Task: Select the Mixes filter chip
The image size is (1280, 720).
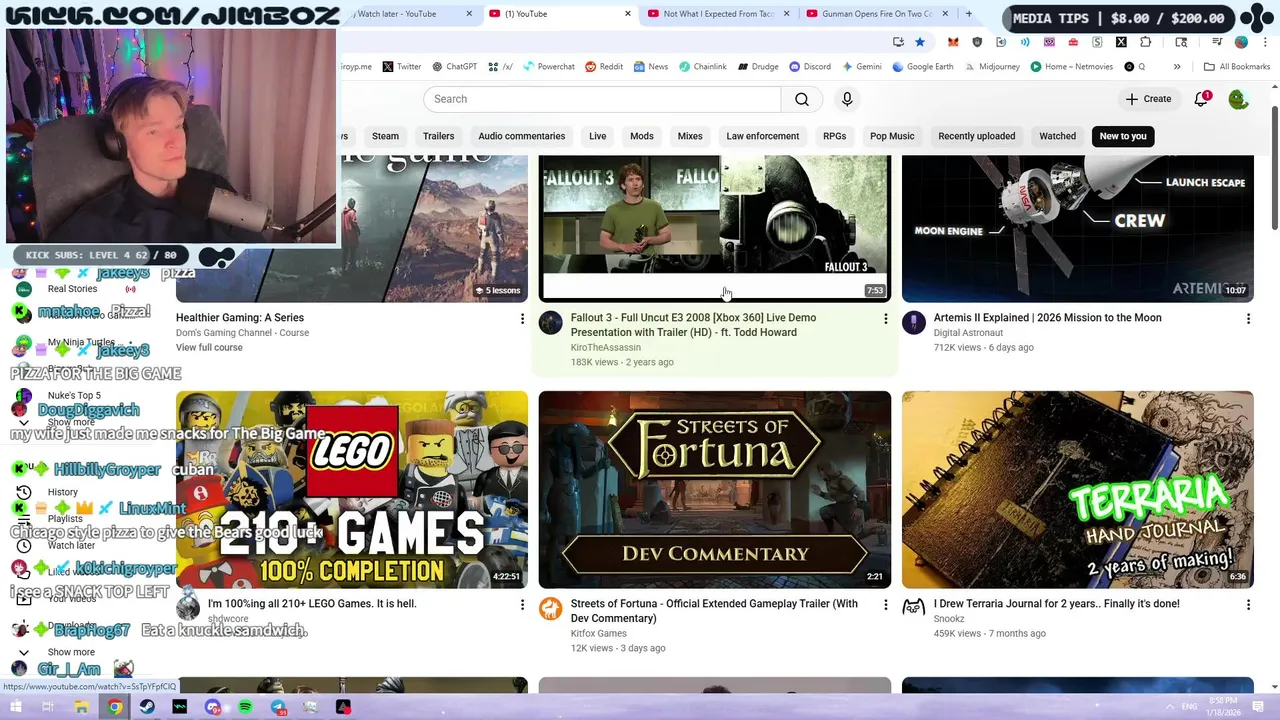Action: [x=690, y=136]
